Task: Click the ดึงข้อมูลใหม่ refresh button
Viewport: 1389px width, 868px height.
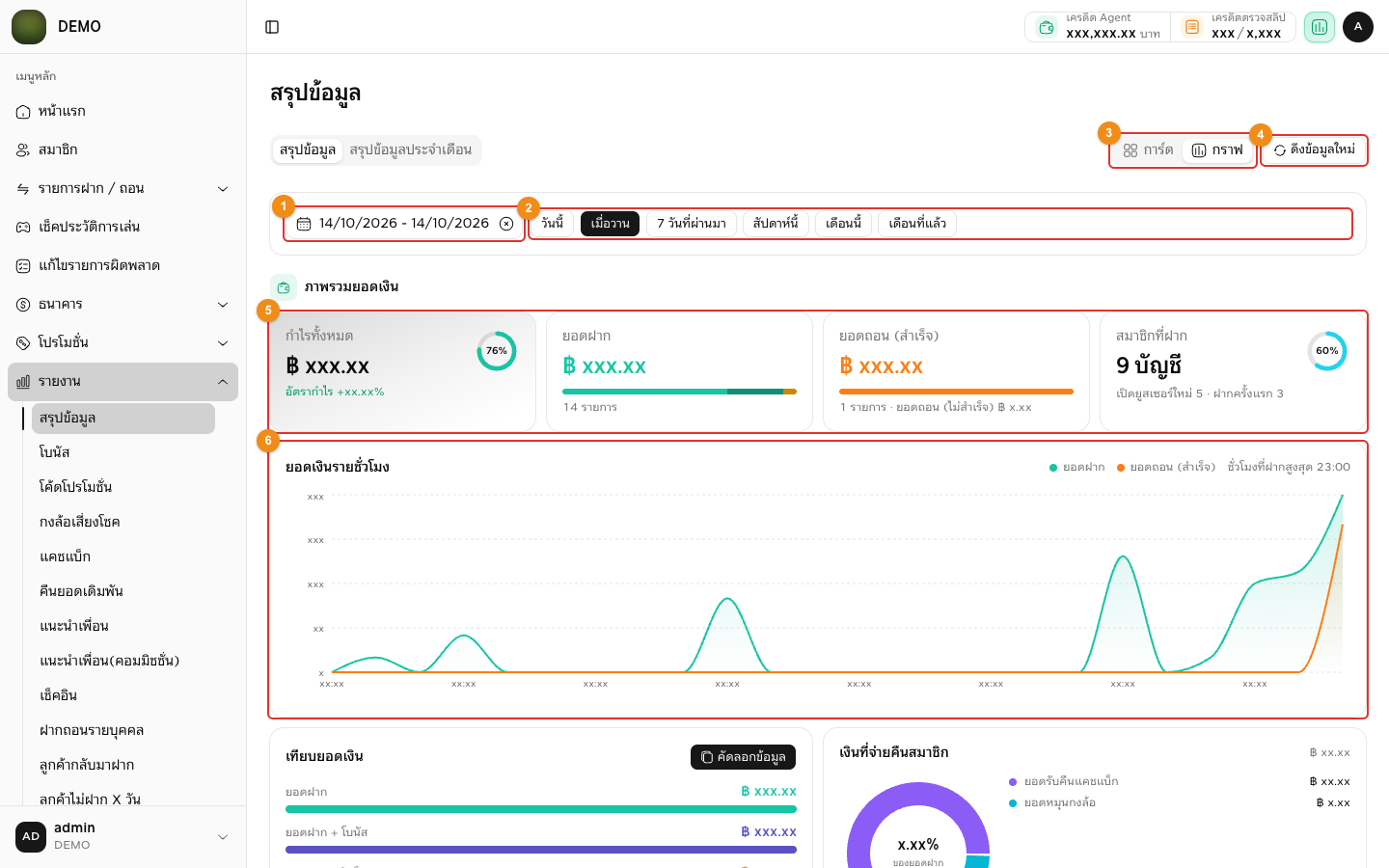Action: 1315,150
